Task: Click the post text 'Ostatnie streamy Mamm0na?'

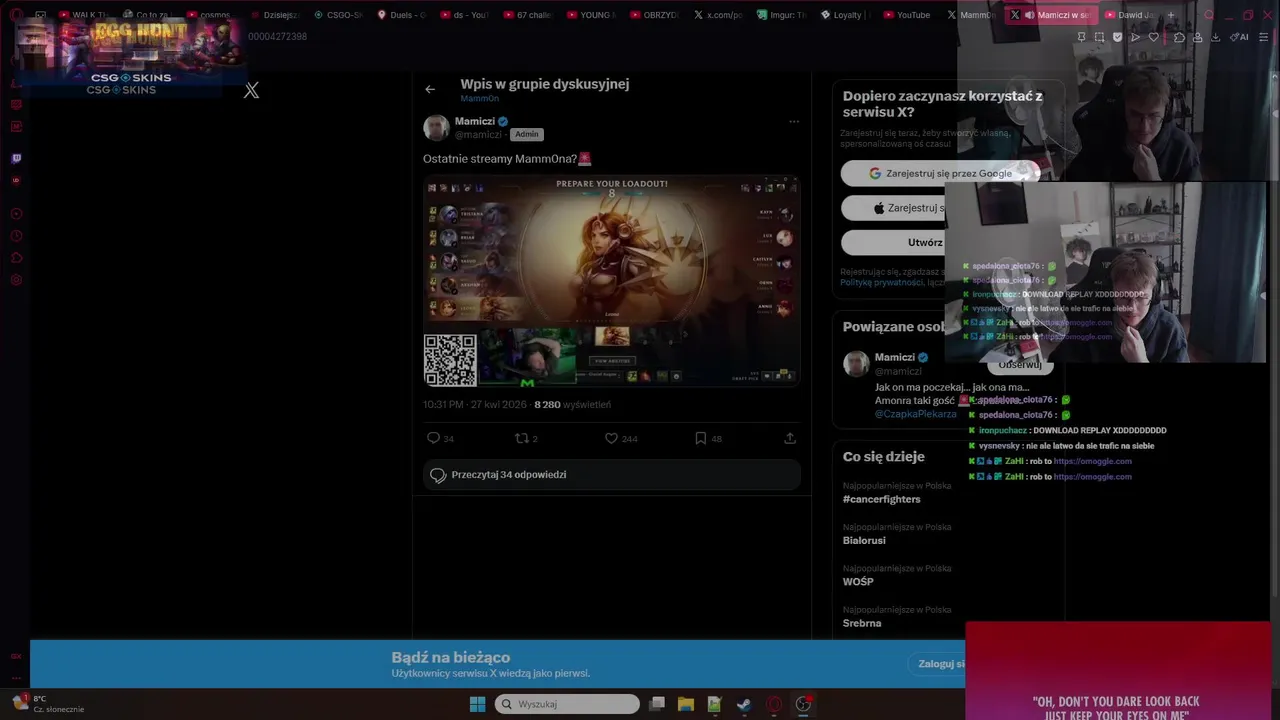Action: point(501,159)
